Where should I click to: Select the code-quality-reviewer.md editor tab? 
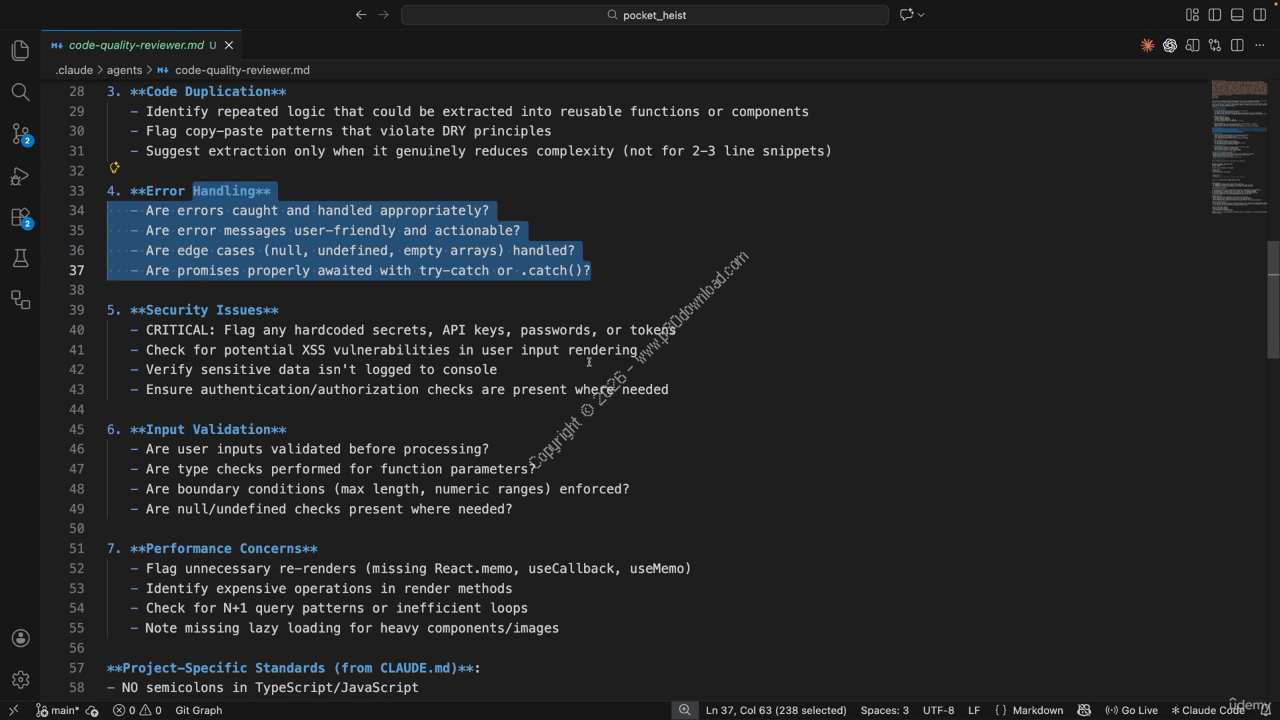(135, 45)
